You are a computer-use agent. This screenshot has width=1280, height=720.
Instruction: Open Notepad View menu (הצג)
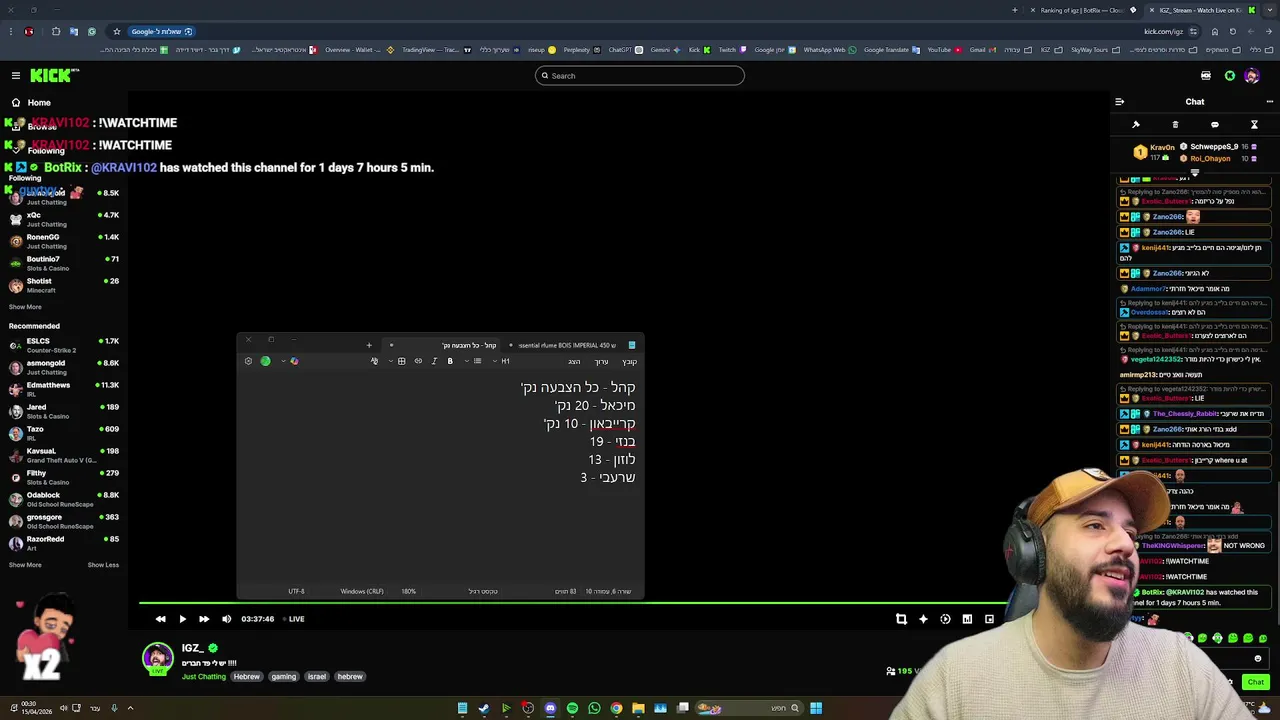tap(574, 362)
